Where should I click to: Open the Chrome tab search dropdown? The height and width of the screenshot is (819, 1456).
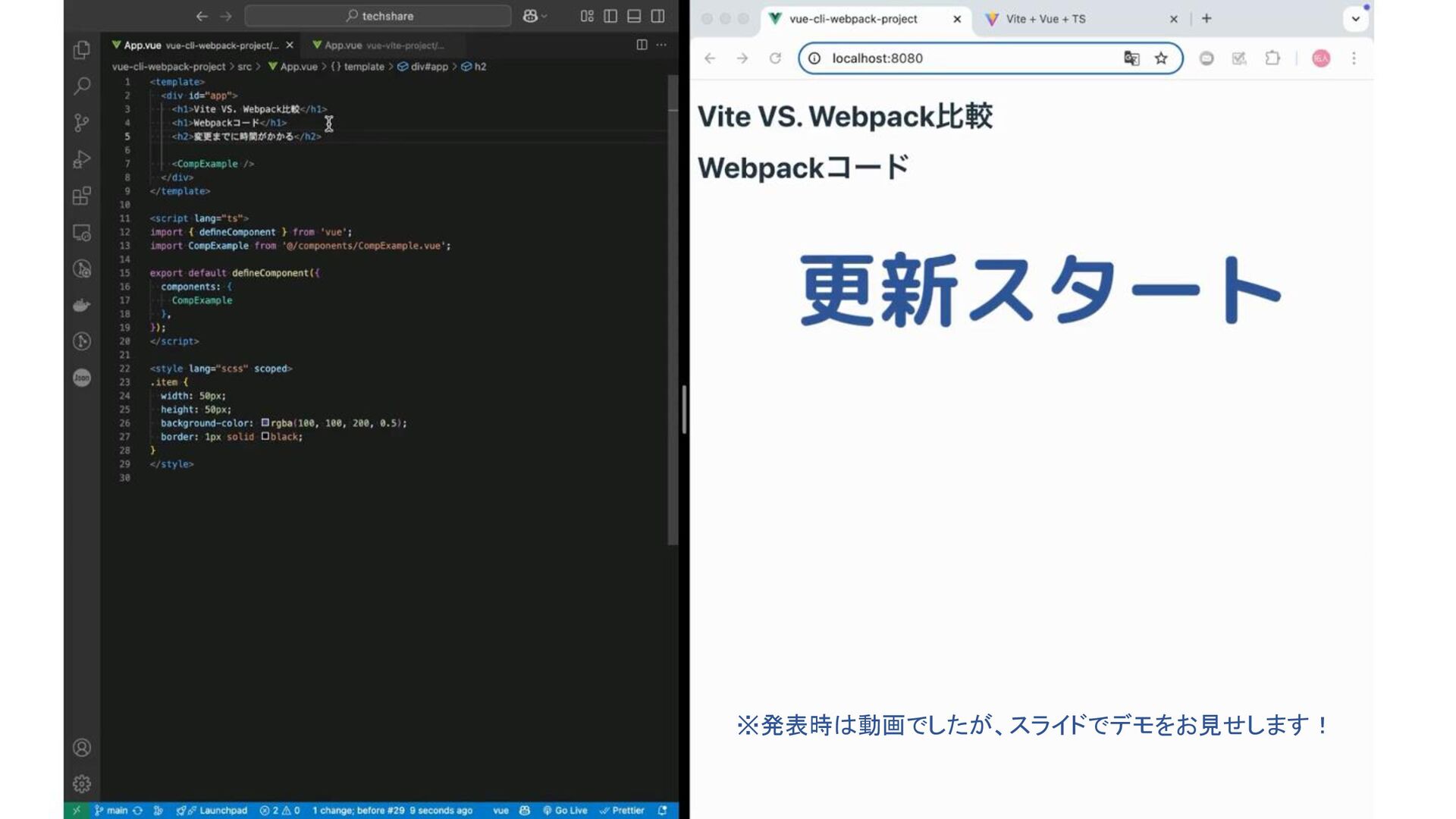1355,19
